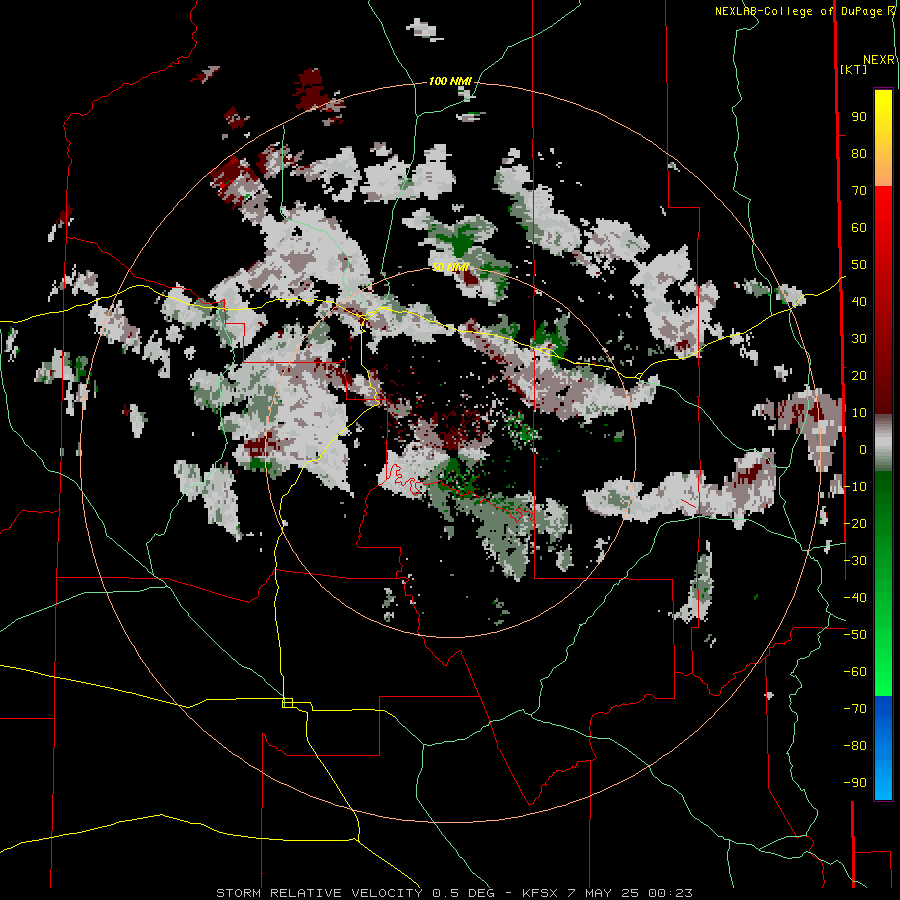Image resolution: width=900 pixels, height=900 pixels.
Task: Click the -60 value on velocity scale
Action: (855, 672)
